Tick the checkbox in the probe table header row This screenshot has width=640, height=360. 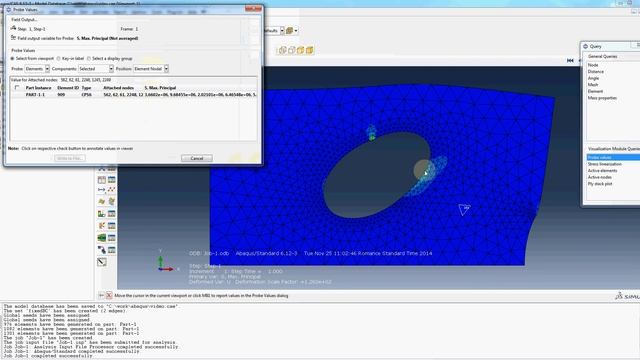coord(17,87)
